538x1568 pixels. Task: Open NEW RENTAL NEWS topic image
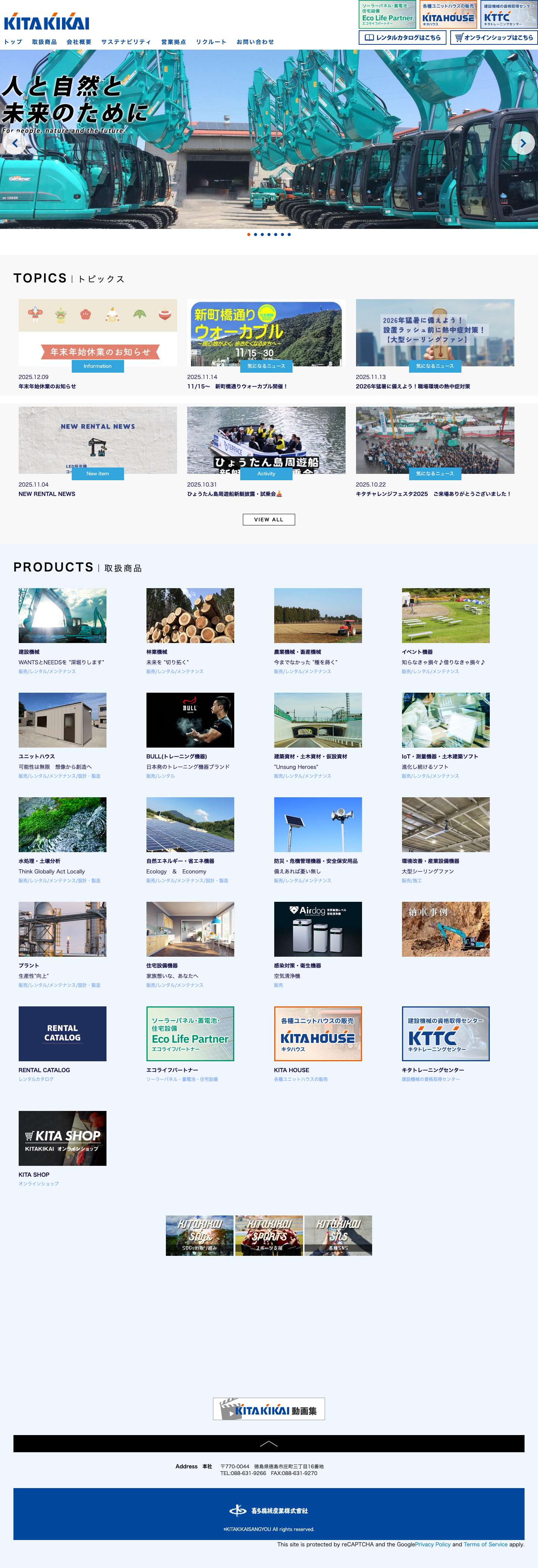98,440
